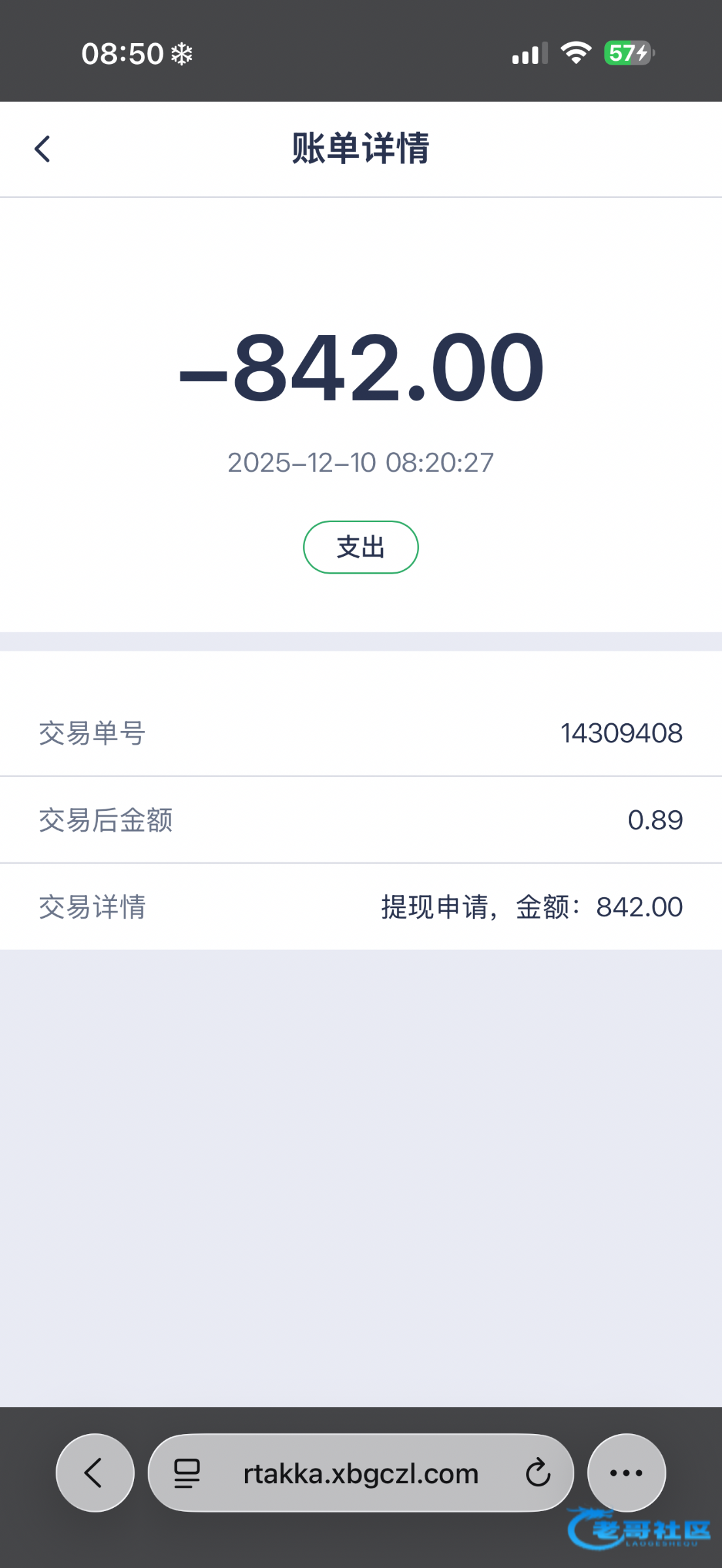The height and width of the screenshot is (1568, 722).
Task: Tap the transaction number 14309408
Action: [621, 733]
